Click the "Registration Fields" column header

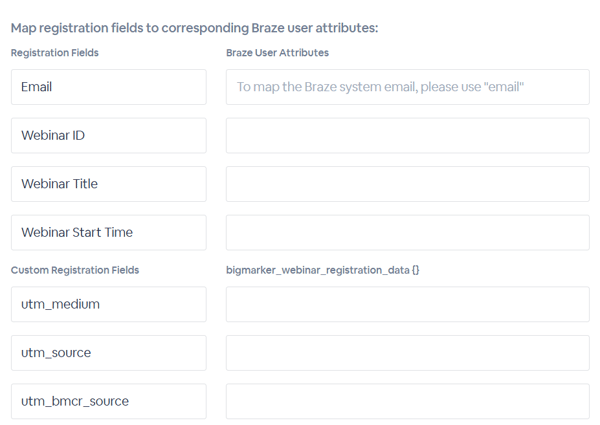[x=55, y=53]
